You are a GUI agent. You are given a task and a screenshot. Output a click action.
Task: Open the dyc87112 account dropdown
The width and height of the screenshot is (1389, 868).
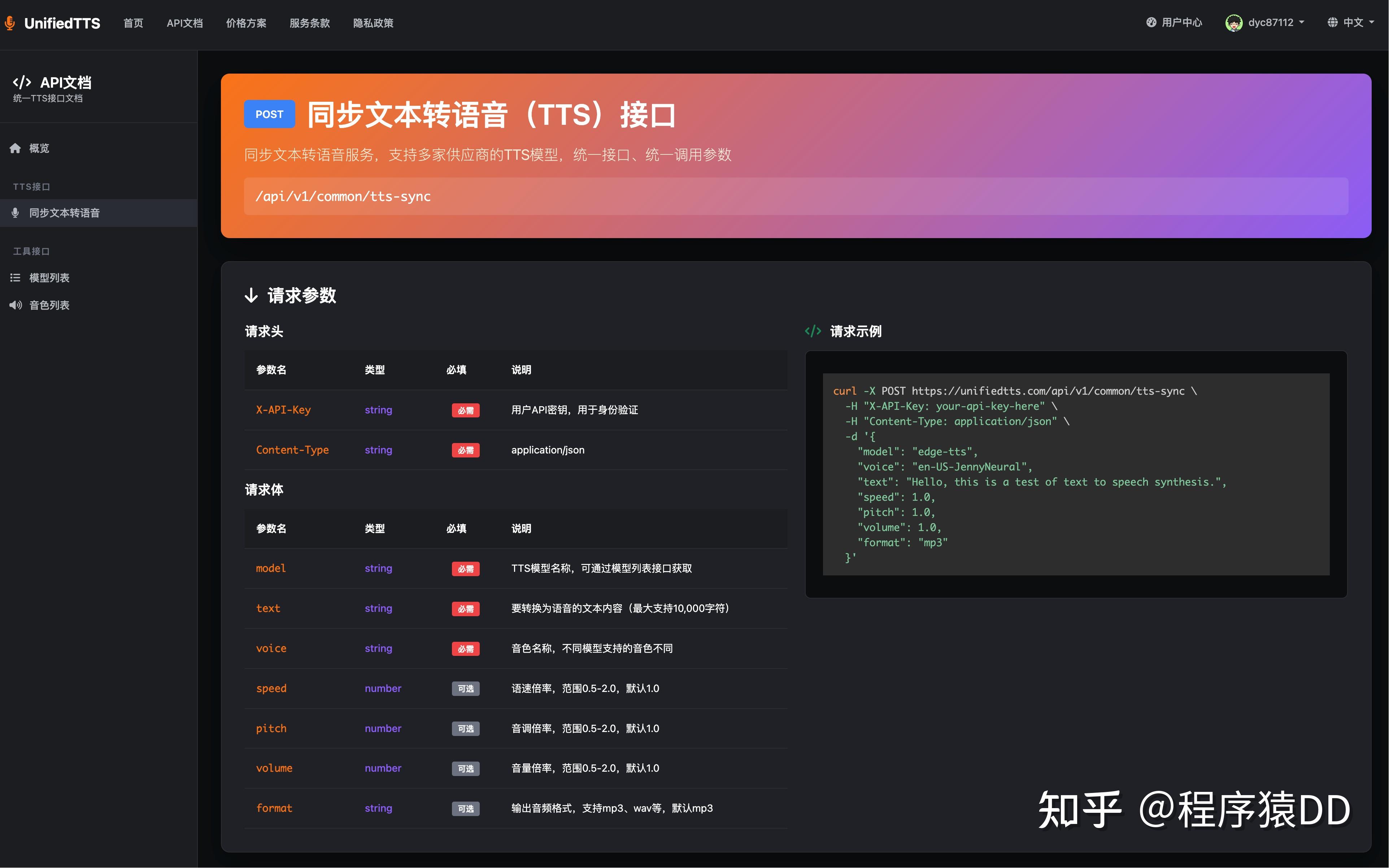pos(1264,22)
